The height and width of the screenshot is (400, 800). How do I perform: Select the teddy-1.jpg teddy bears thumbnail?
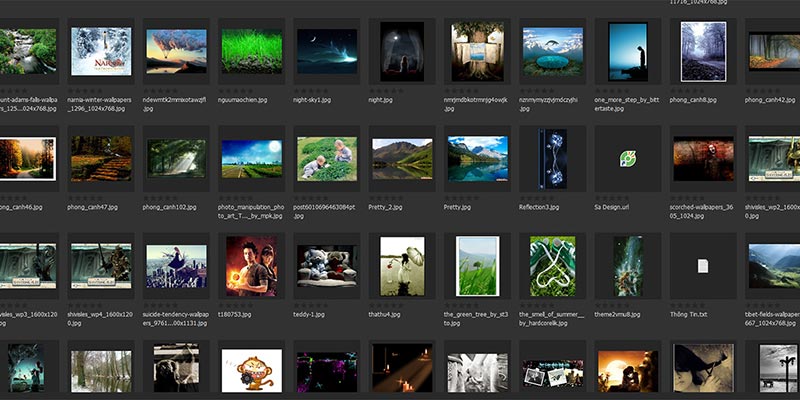click(327, 266)
